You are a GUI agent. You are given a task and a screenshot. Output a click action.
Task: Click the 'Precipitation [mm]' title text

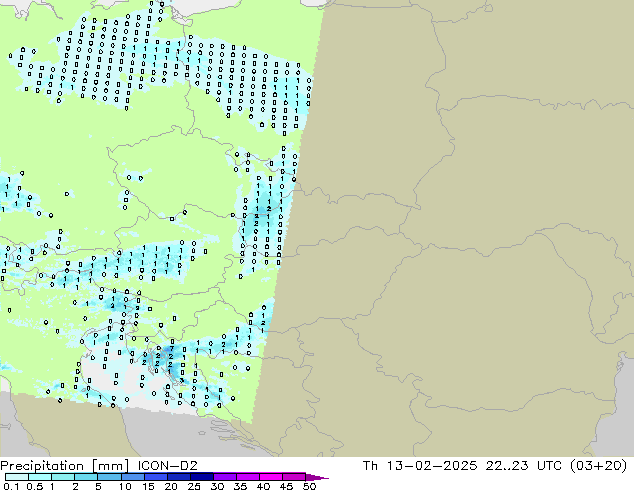[65, 466]
